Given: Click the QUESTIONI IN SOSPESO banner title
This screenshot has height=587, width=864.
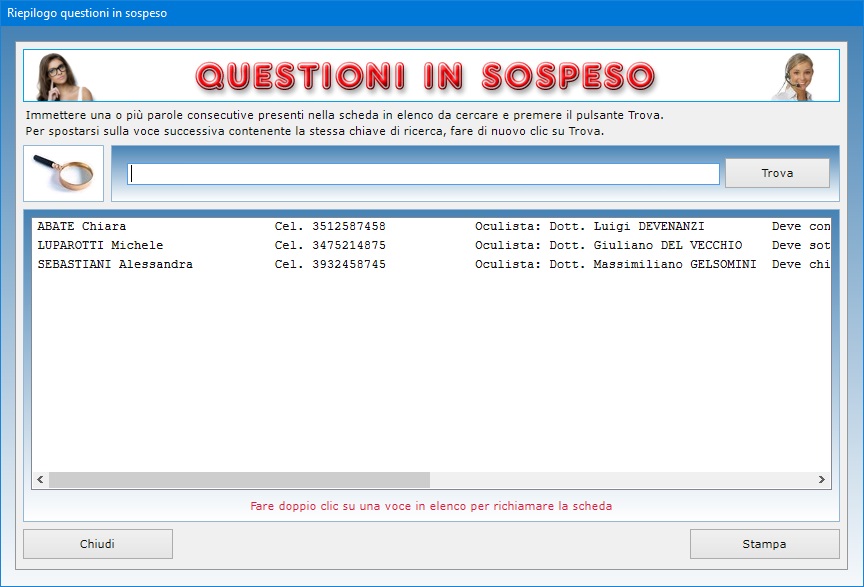Looking at the screenshot, I should point(425,76).
